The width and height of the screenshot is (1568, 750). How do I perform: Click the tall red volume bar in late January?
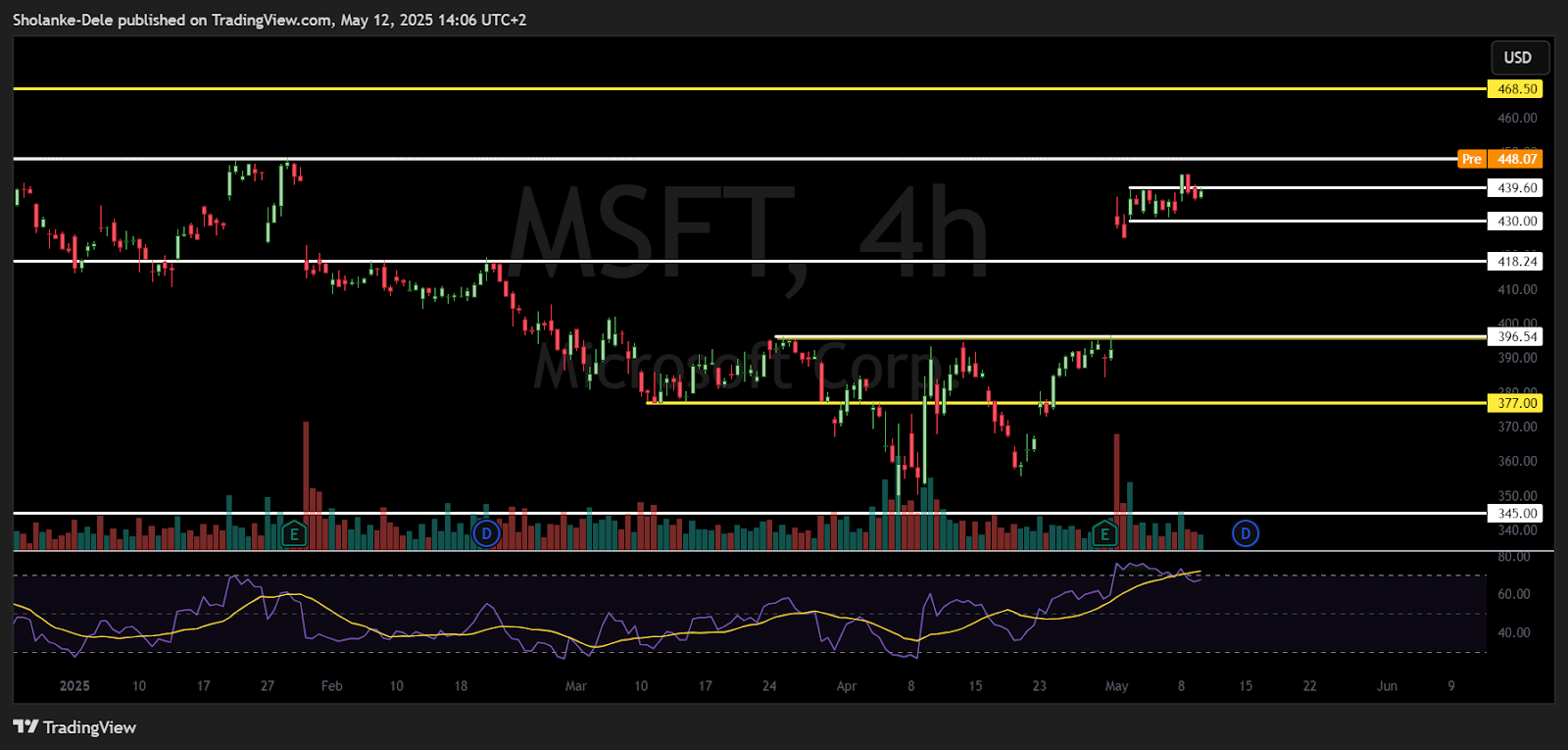[306, 485]
